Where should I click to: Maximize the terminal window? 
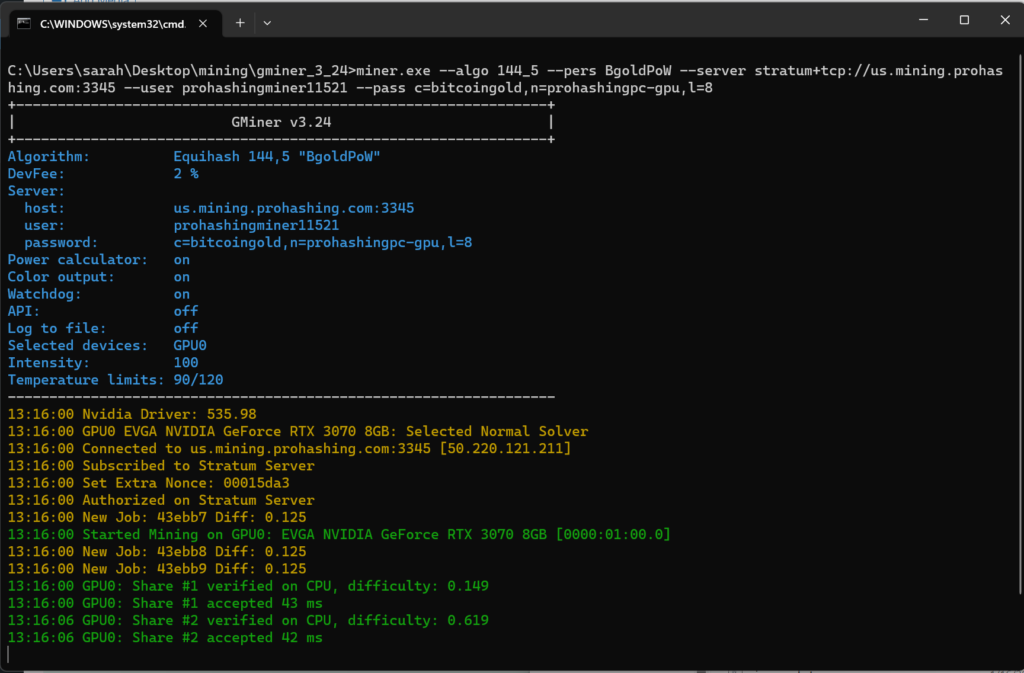pos(964,20)
